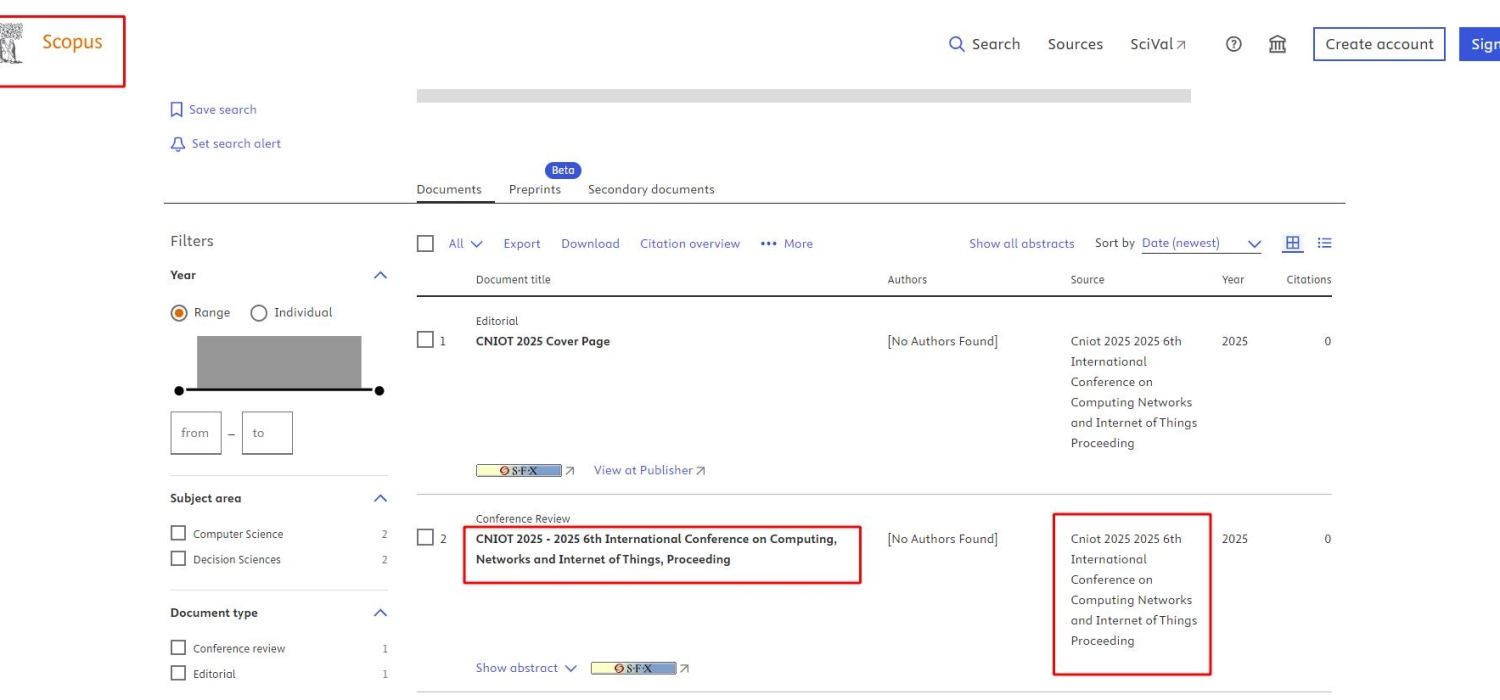
Task: Open the Sort by Date (newest) dropdown
Action: (1201, 244)
